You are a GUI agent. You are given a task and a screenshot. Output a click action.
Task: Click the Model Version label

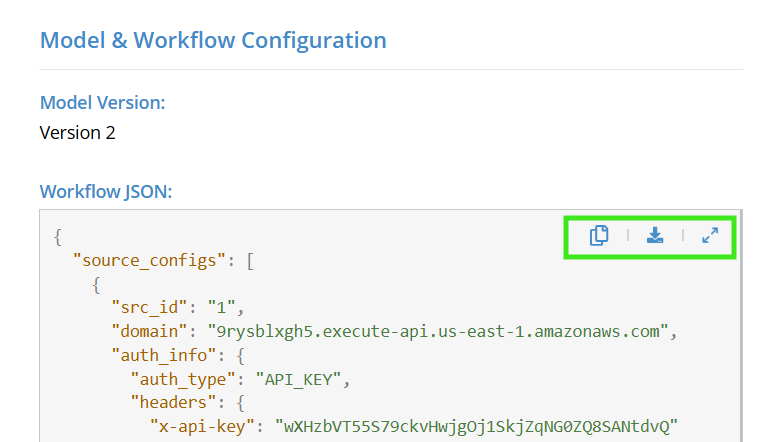coord(102,102)
